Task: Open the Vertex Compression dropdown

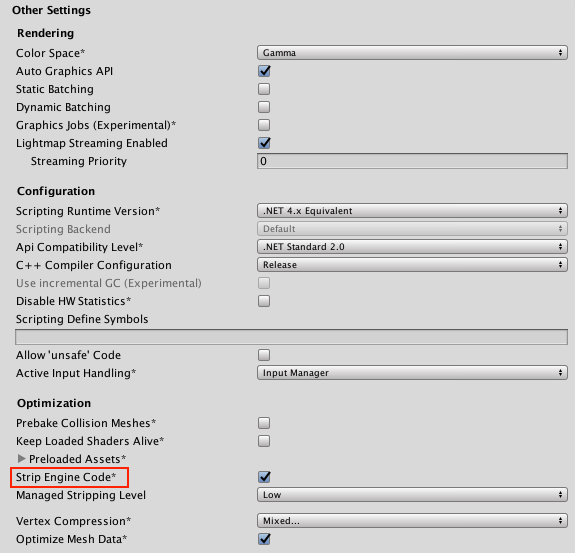Action: coord(412,521)
